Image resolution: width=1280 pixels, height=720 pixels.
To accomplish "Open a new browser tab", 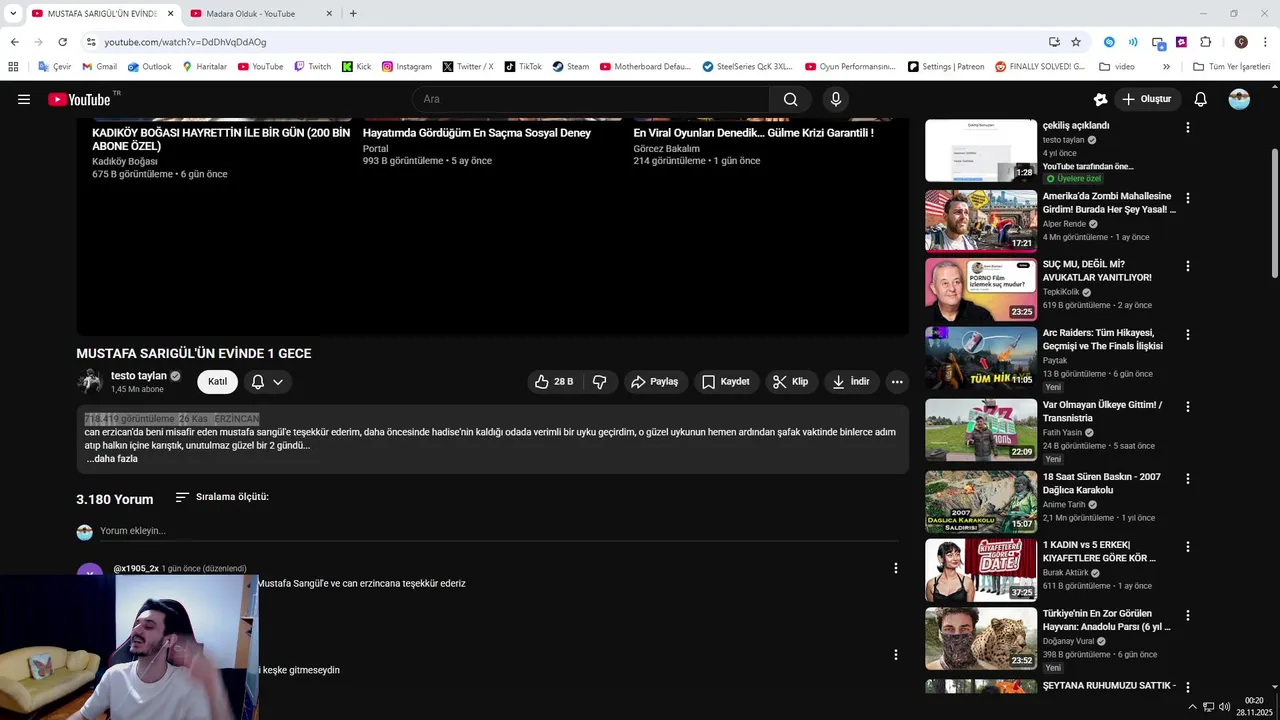I will click(x=353, y=14).
